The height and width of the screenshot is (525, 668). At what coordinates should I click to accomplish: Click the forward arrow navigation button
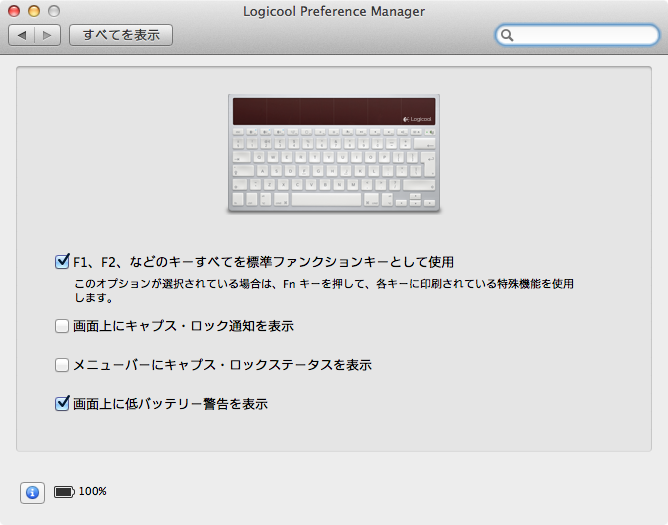click(47, 35)
